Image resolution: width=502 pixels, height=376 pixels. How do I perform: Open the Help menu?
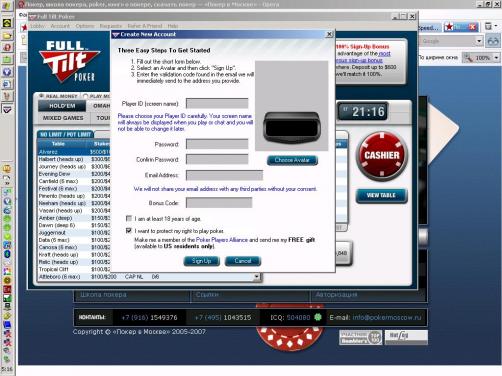pos(173,26)
